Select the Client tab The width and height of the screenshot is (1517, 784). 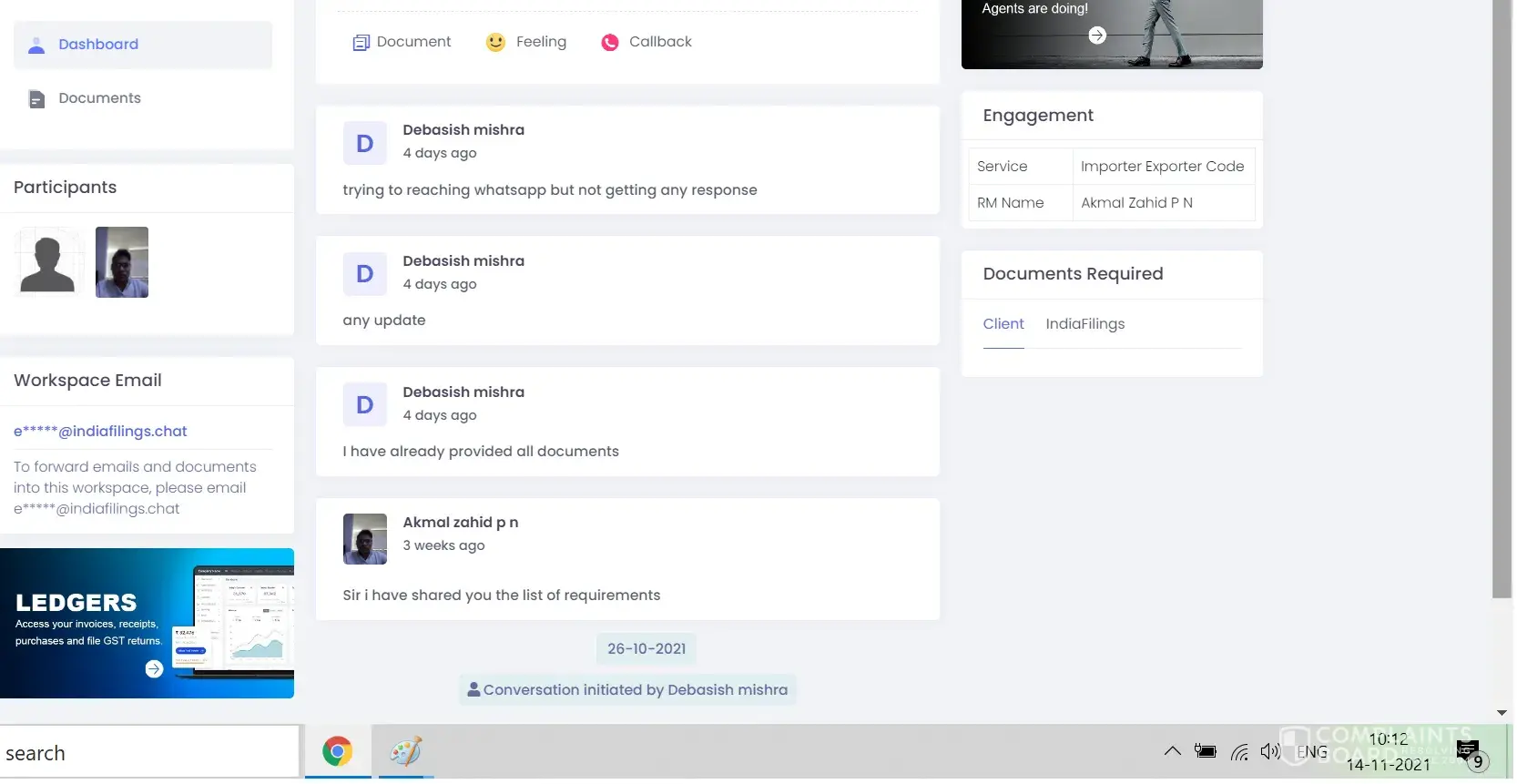[1003, 324]
